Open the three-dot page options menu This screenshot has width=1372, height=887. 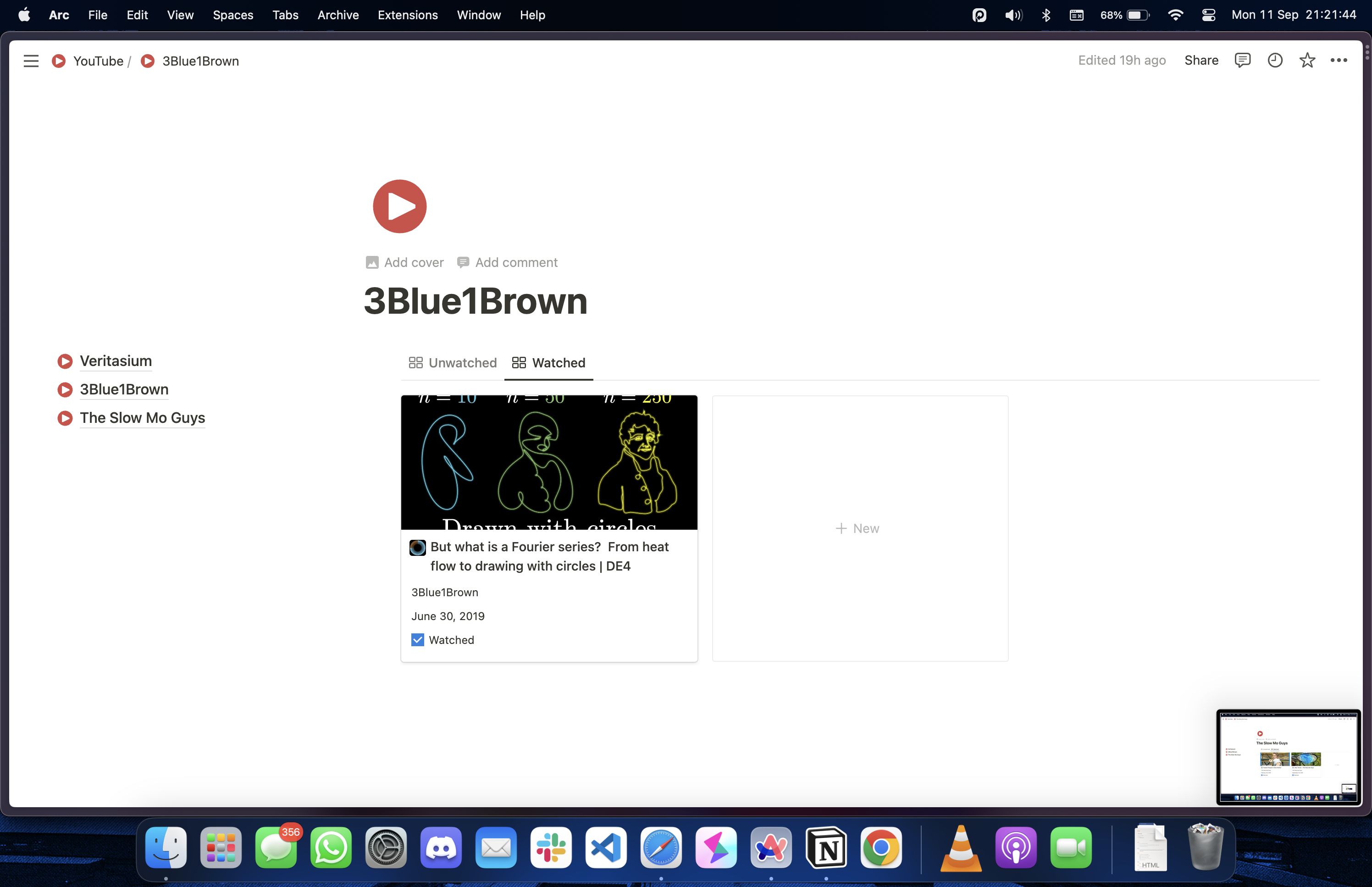pyautogui.click(x=1339, y=61)
